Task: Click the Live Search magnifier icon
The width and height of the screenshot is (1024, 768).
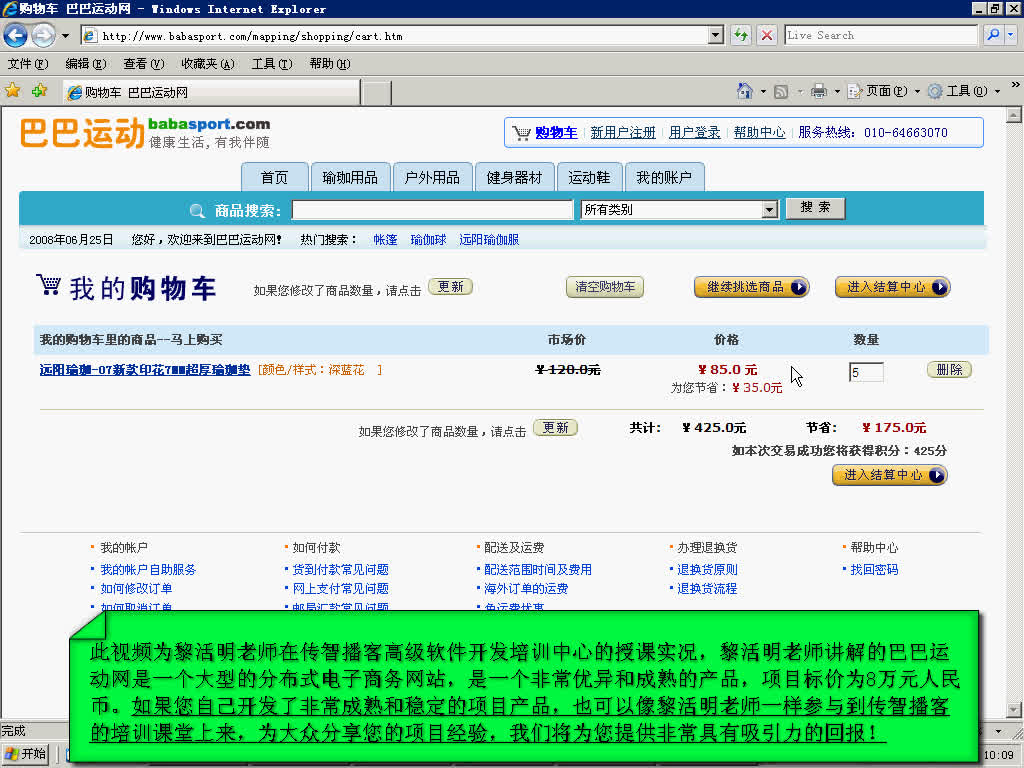Action: [x=994, y=34]
